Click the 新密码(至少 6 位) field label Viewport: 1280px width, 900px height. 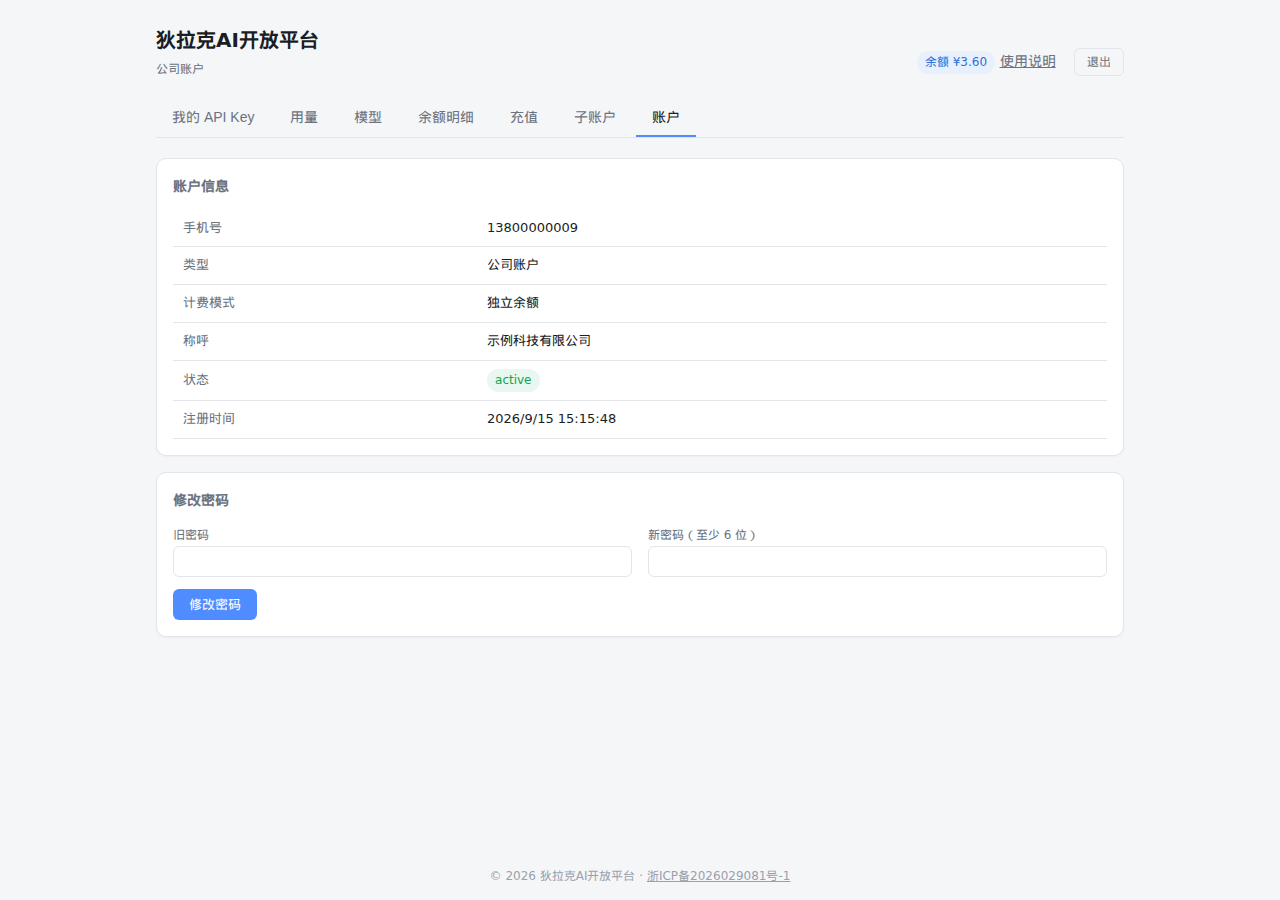702,535
